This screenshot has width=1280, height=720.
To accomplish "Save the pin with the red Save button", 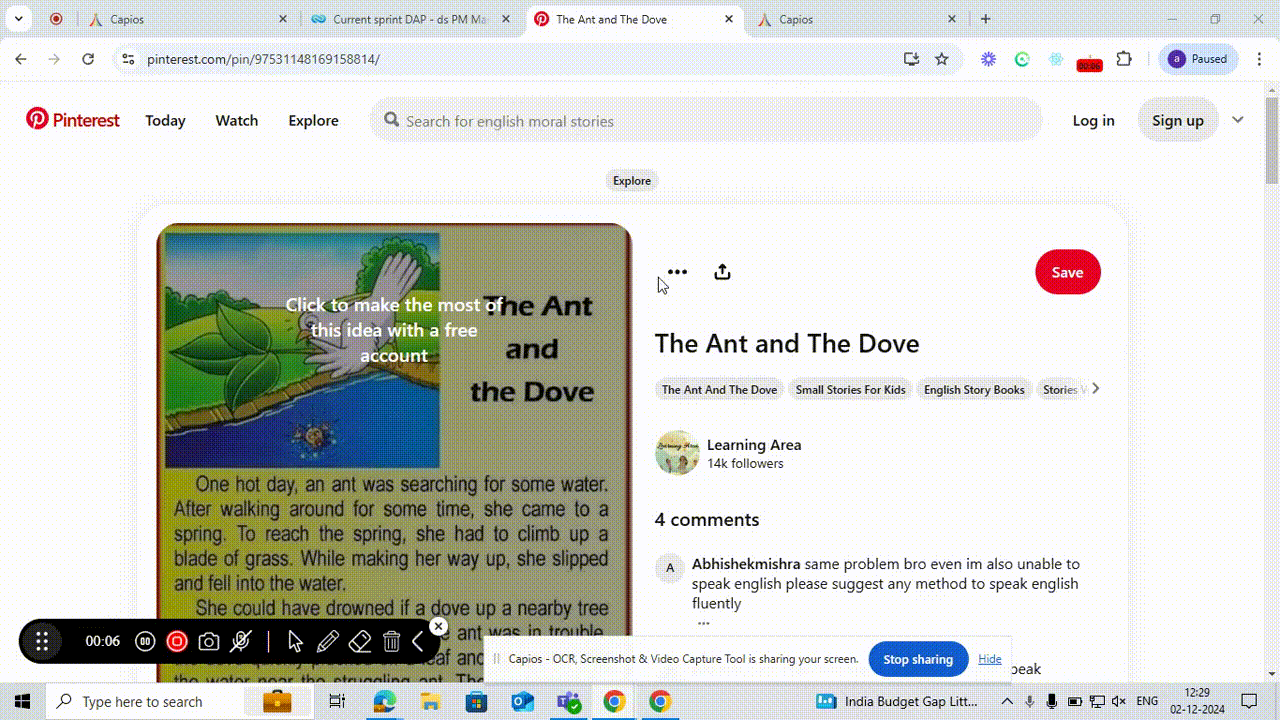I will click(x=1068, y=272).
